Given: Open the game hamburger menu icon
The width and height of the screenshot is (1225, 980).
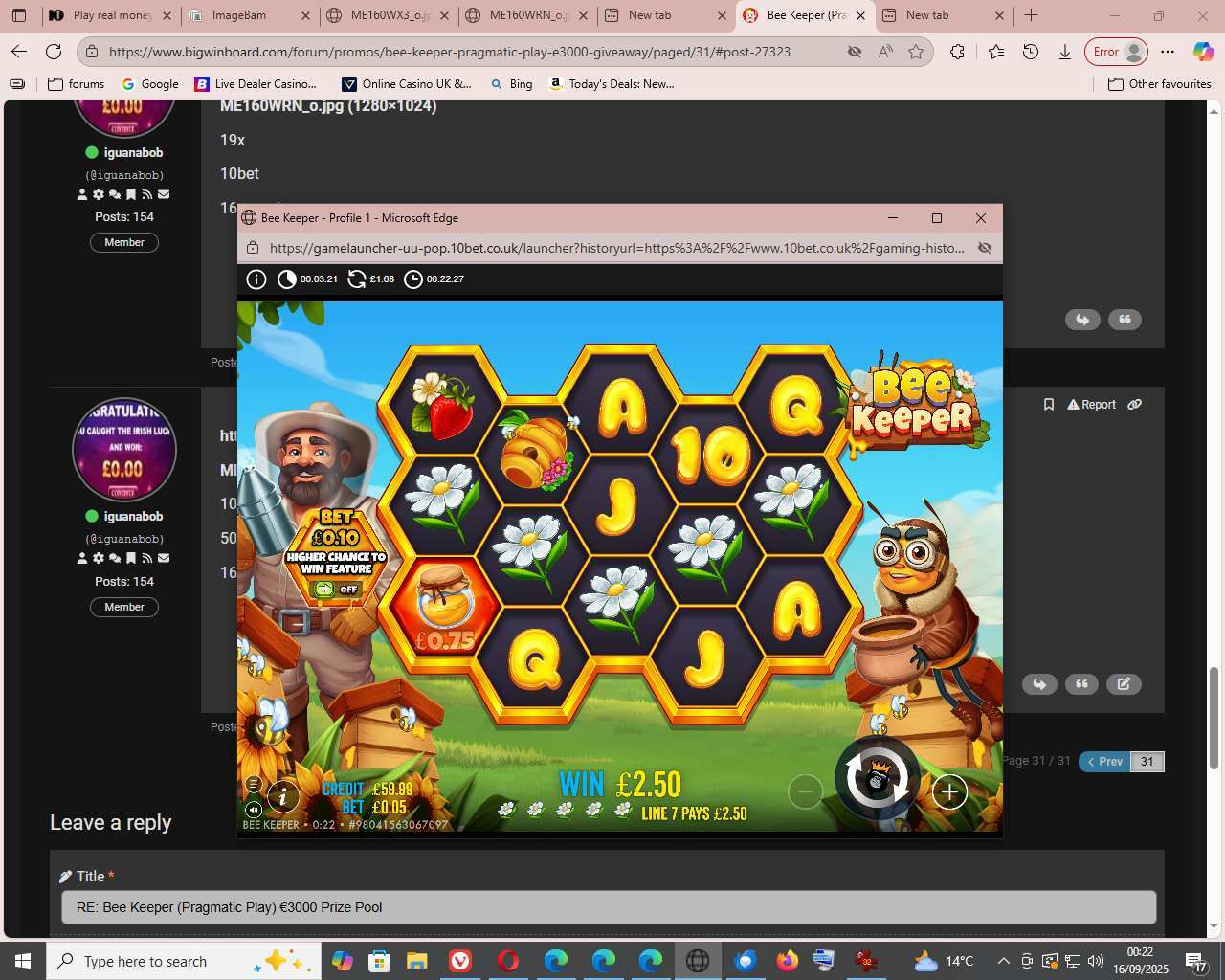Looking at the screenshot, I should [254, 784].
